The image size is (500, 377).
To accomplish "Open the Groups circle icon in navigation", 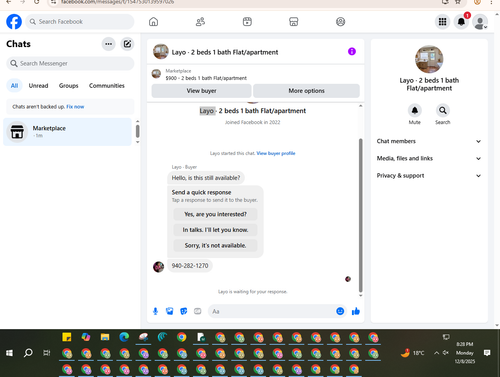I will (340, 22).
